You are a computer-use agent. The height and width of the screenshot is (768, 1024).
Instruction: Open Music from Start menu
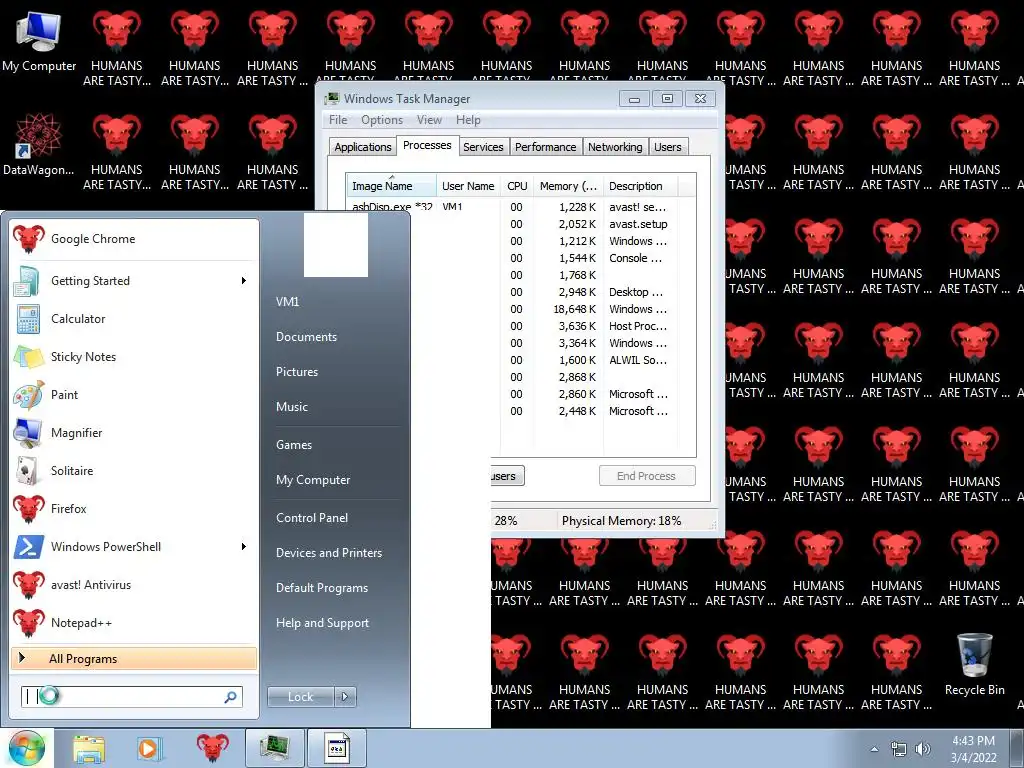tap(291, 407)
